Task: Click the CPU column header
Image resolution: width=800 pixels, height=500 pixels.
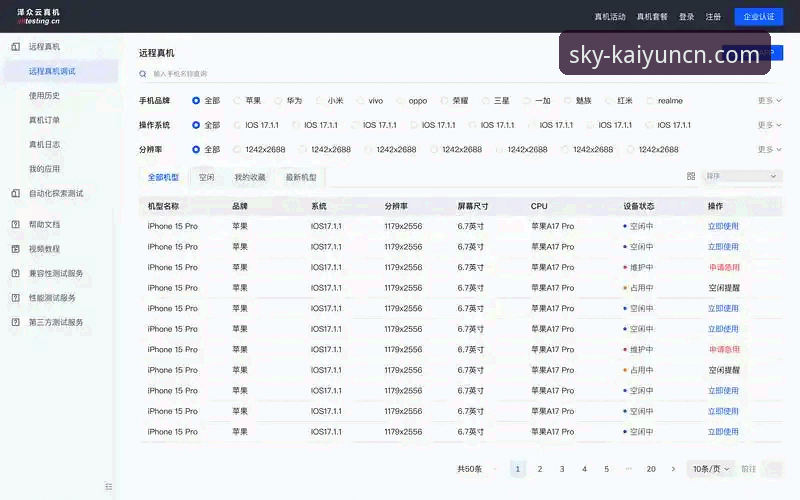Action: coord(539,206)
